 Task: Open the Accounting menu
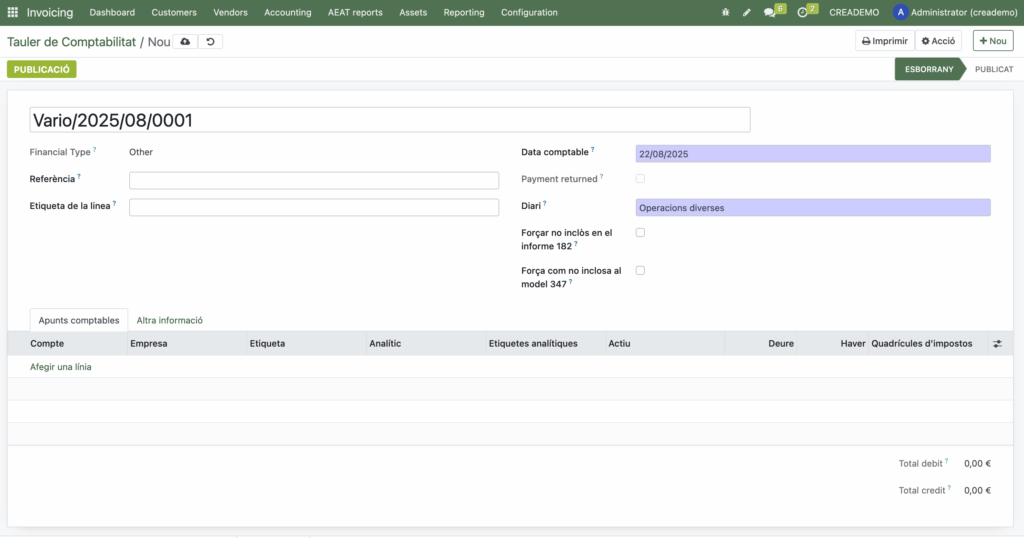point(287,12)
